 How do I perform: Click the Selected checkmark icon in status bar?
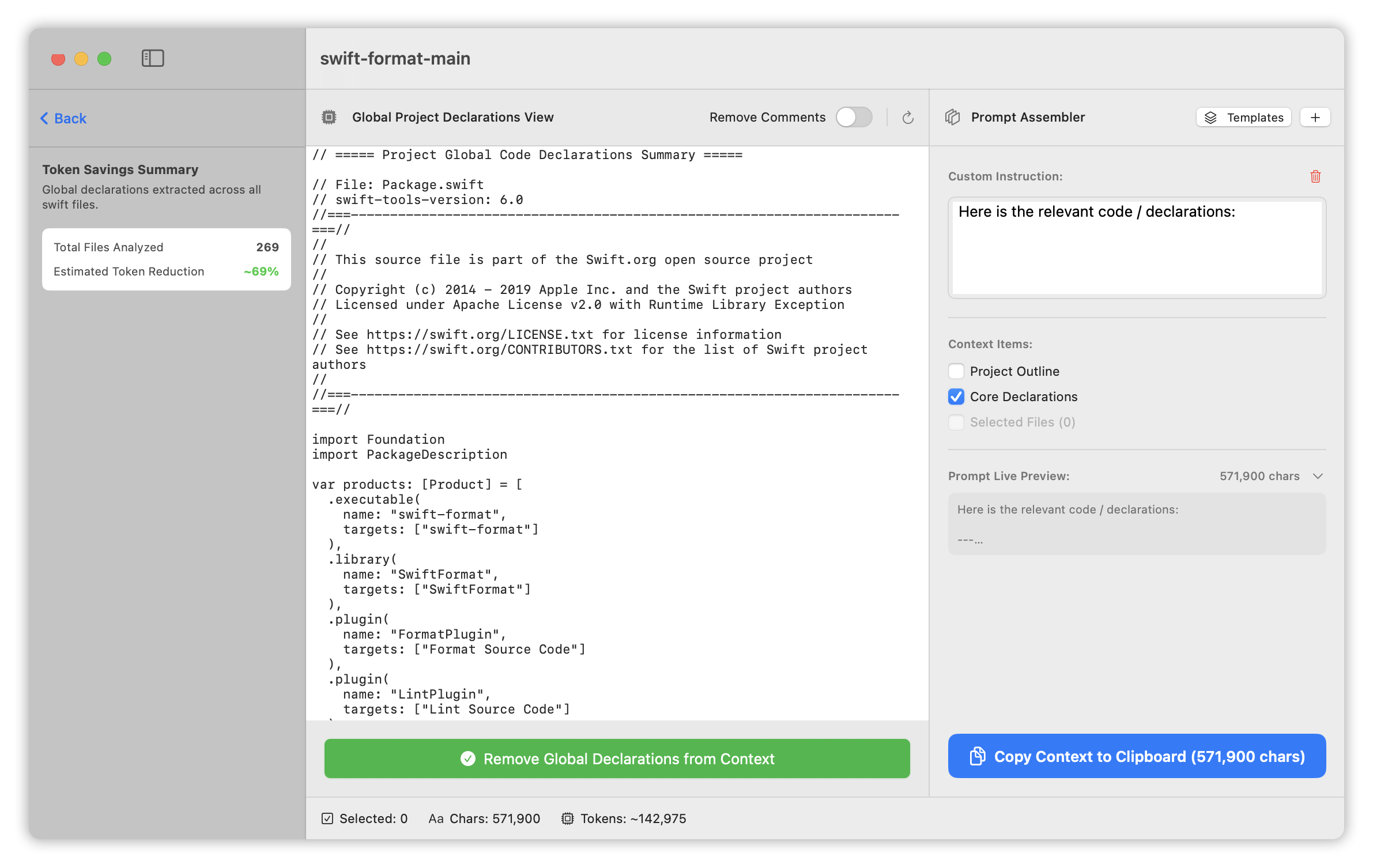327,818
